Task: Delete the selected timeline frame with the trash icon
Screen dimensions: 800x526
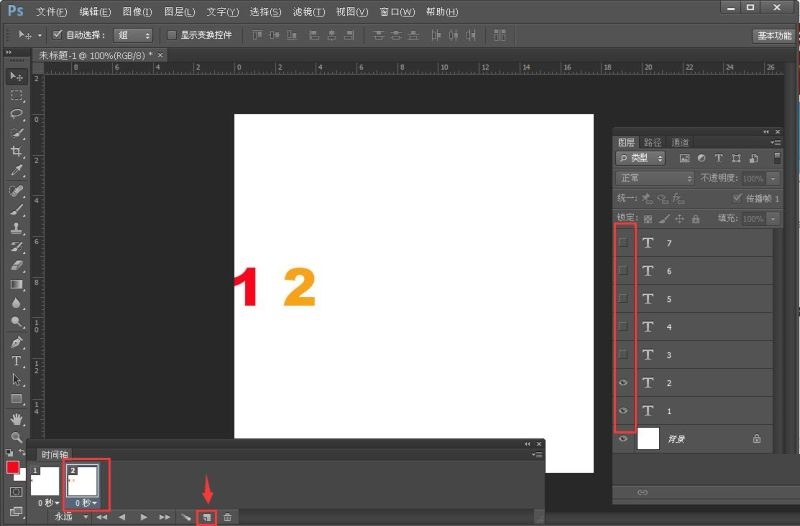Action: pyautogui.click(x=228, y=517)
